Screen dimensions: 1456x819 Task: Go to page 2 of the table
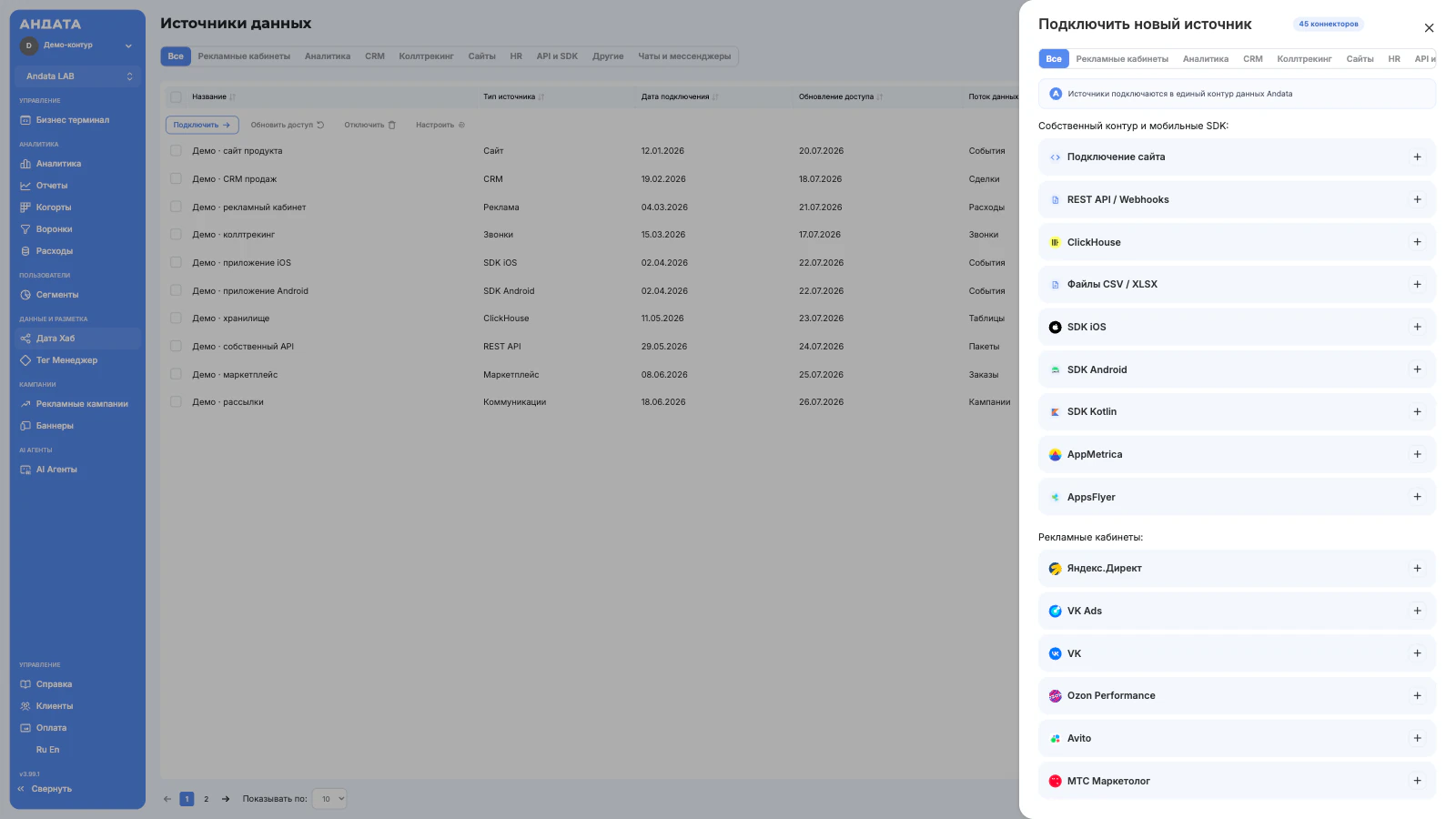point(207,799)
